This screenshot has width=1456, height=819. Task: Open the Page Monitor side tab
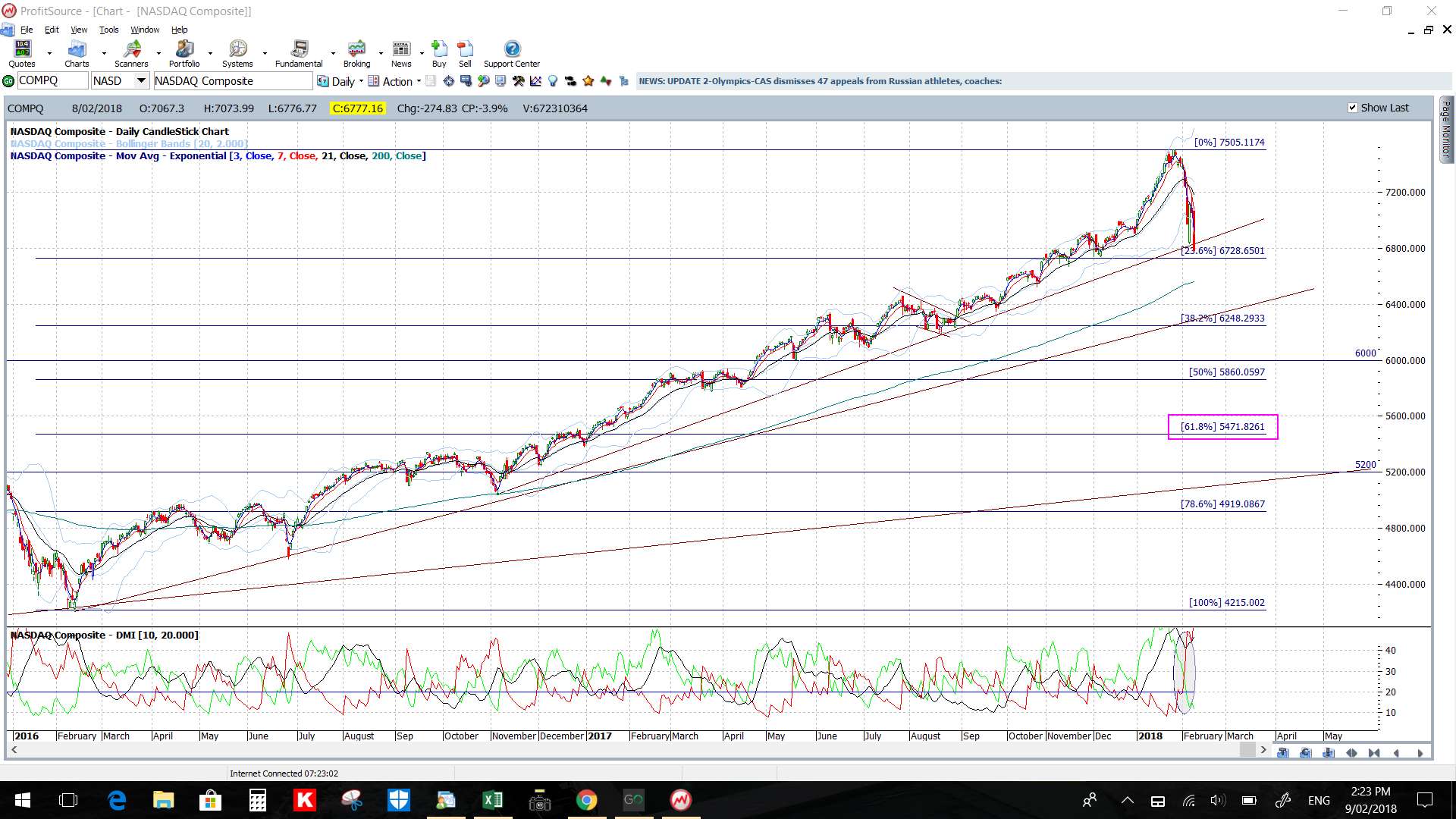coord(1446,129)
